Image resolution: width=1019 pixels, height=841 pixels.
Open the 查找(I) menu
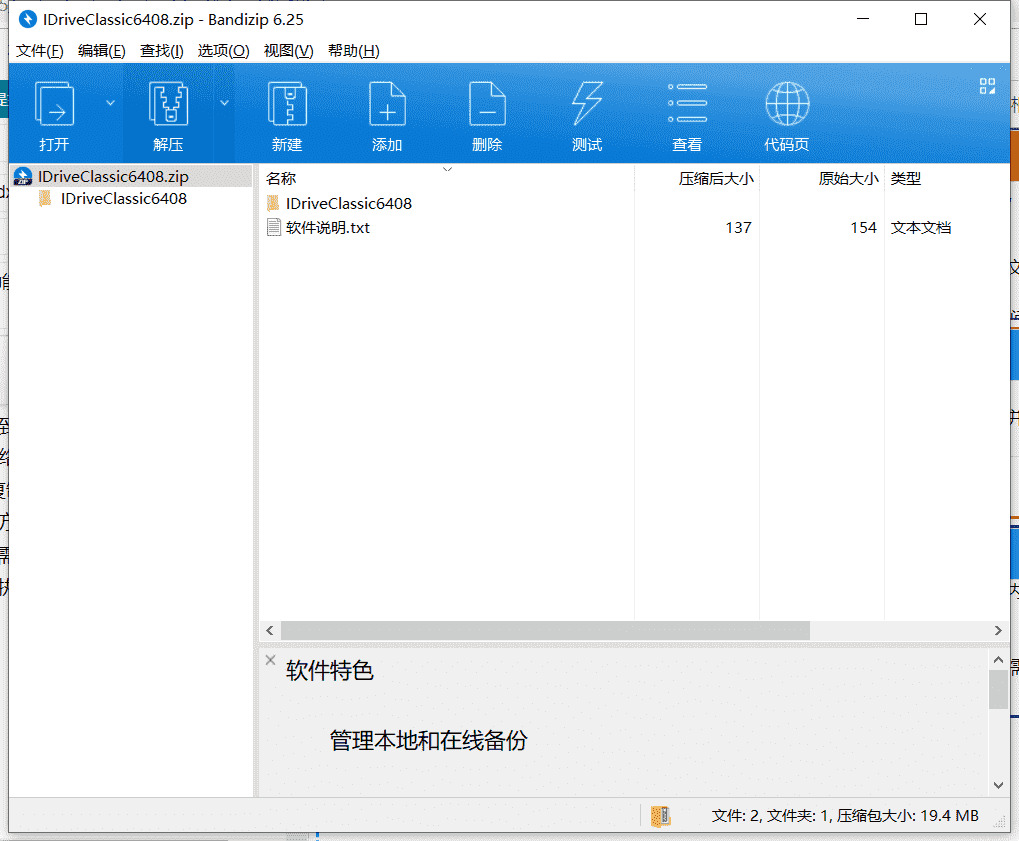[x=162, y=51]
